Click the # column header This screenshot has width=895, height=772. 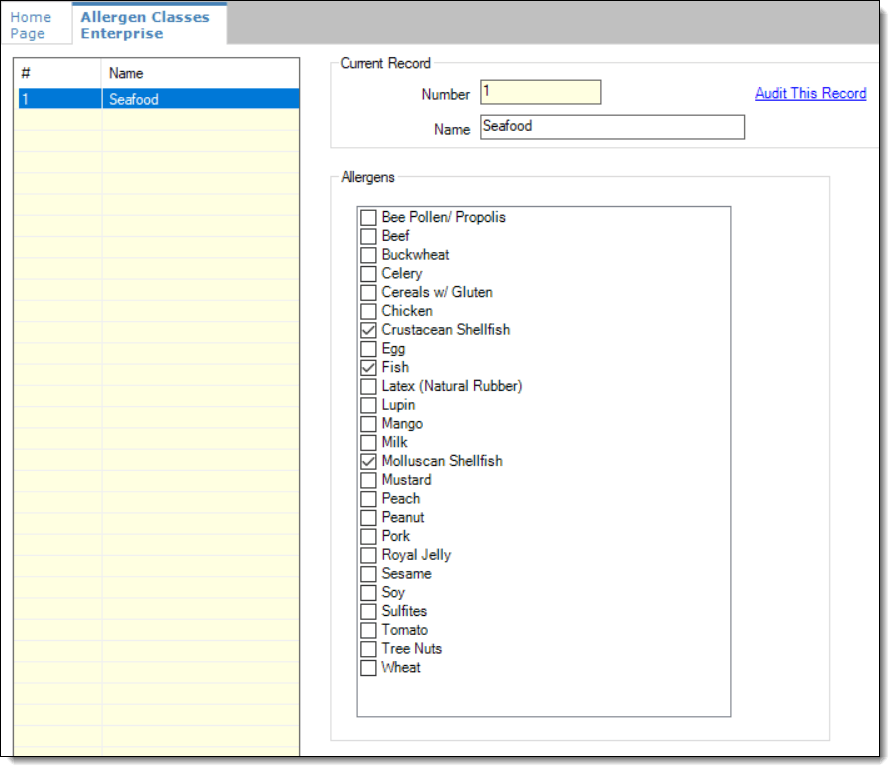pyautogui.click(x=58, y=73)
